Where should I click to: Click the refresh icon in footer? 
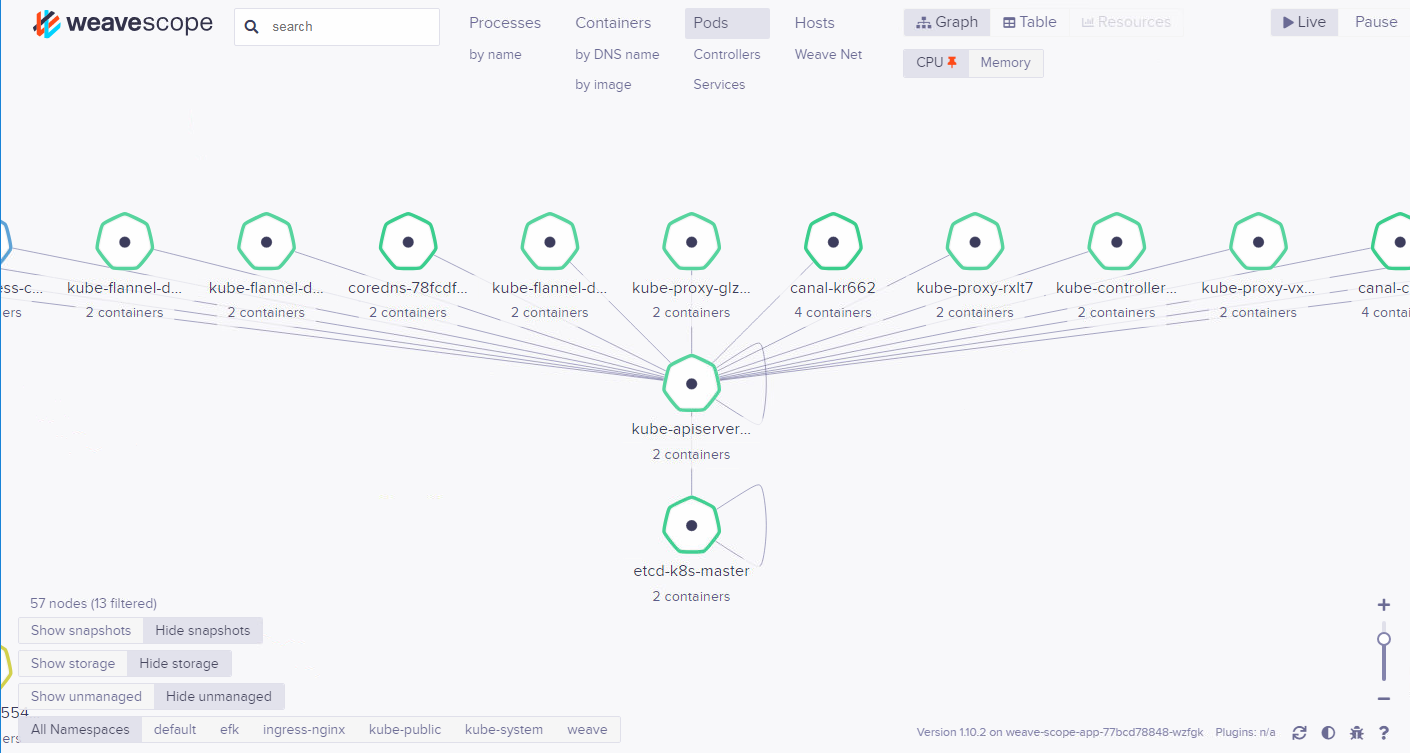pyautogui.click(x=1299, y=732)
